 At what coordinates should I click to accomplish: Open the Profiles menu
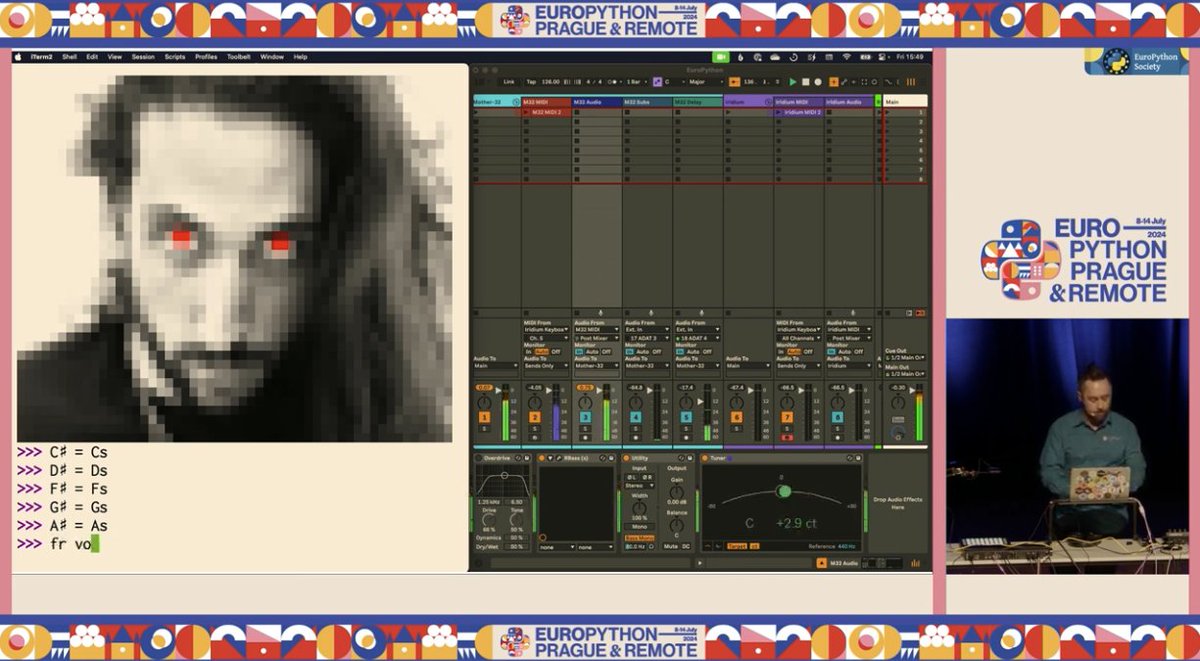click(x=206, y=57)
